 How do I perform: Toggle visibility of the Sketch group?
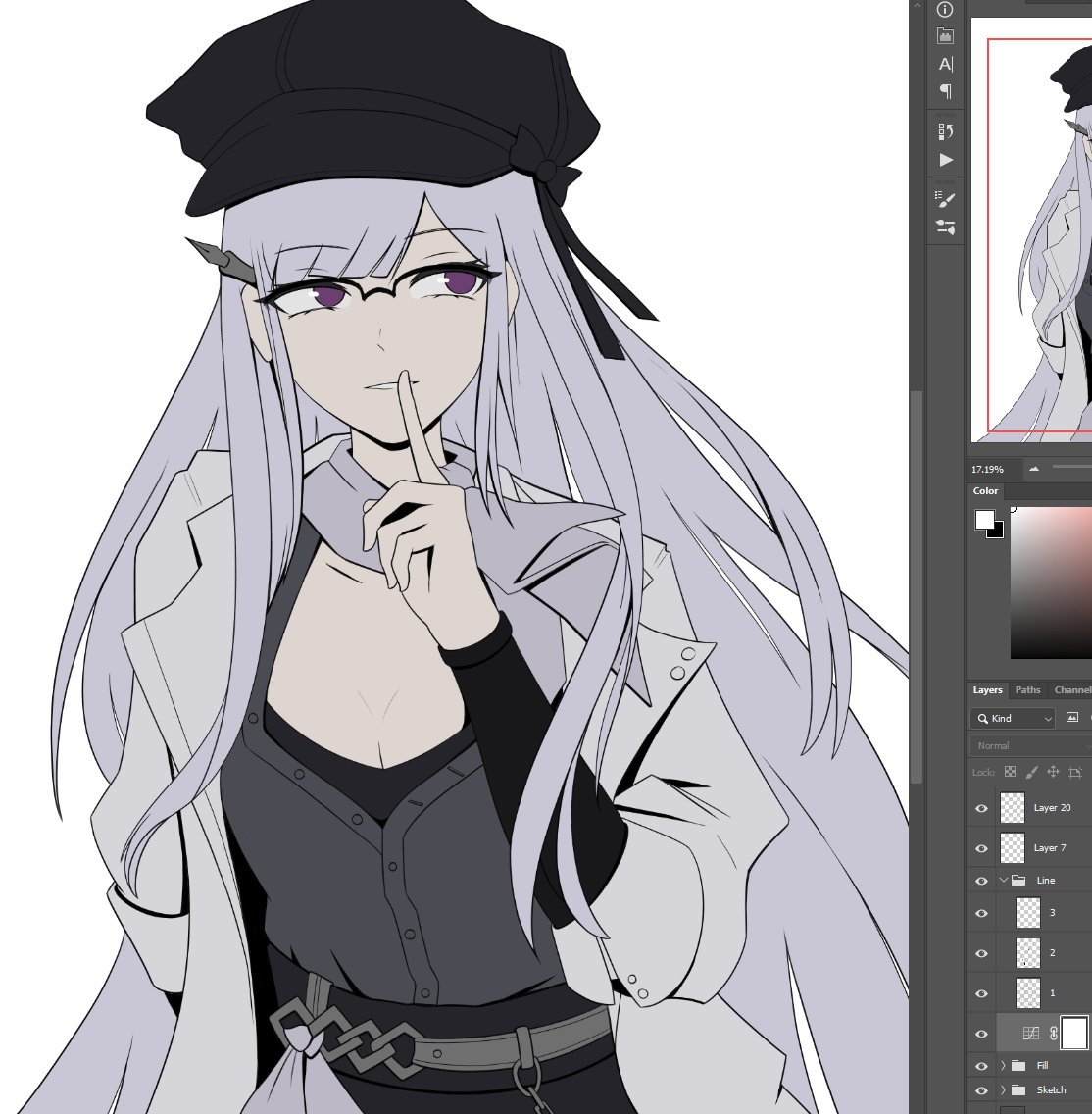(x=982, y=1090)
